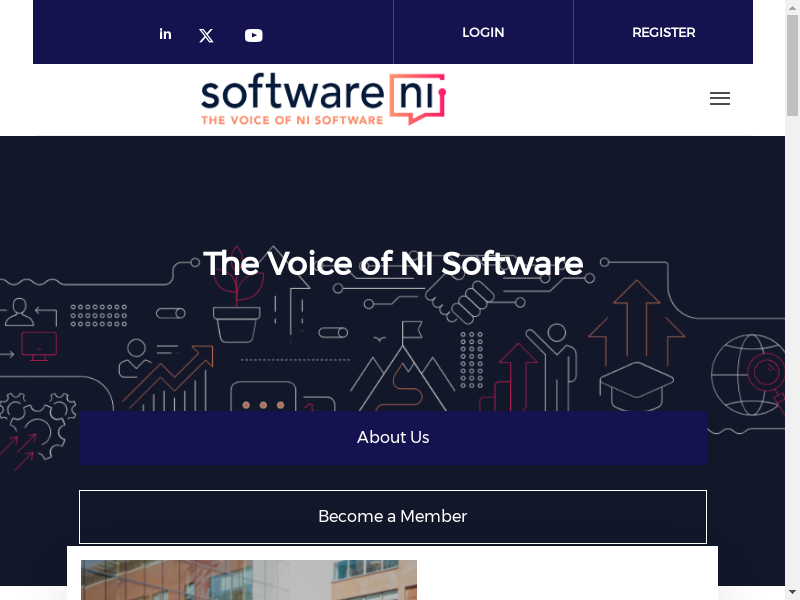Click "The Voice of NI Software" heading
The height and width of the screenshot is (600, 800).
(393, 263)
